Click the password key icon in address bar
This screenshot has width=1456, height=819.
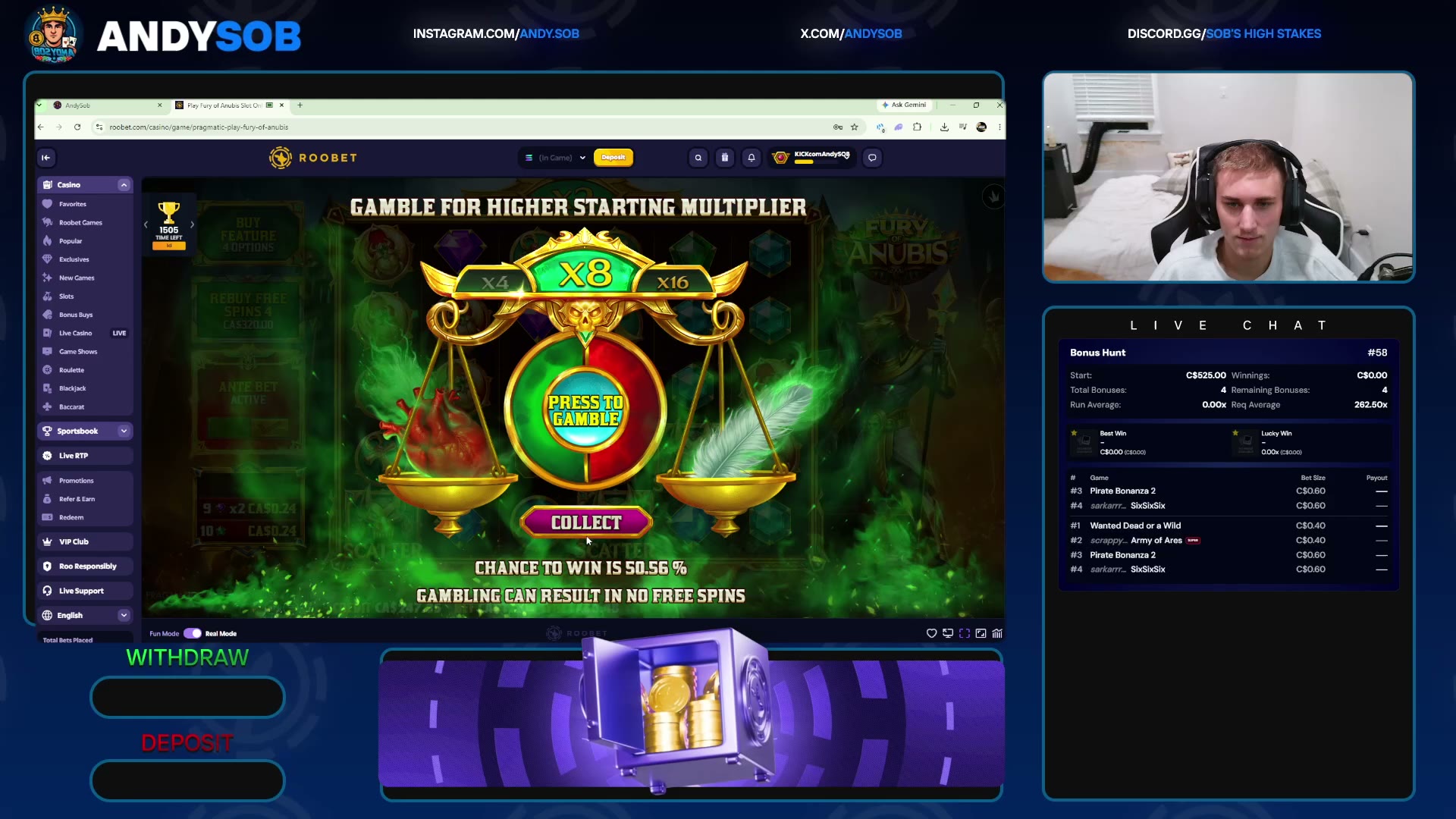pyautogui.click(x=838, y=127)
